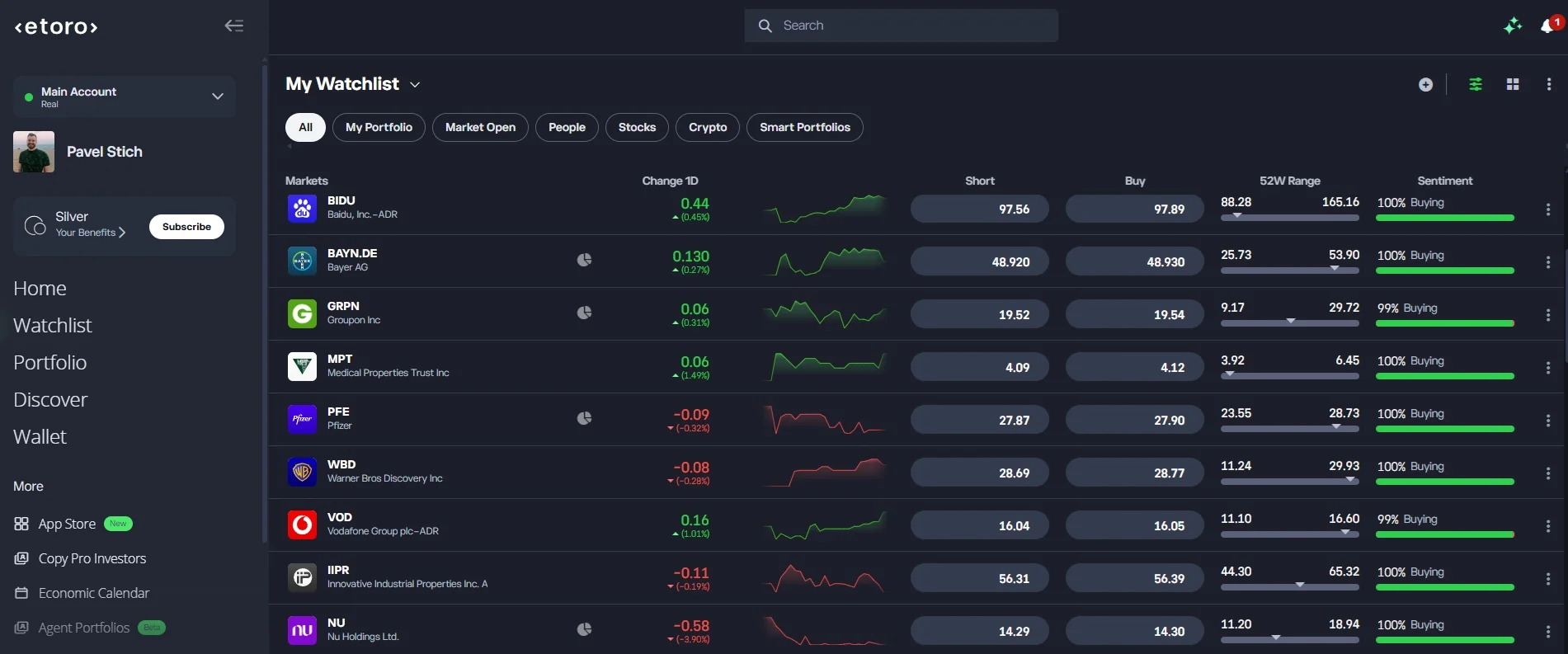Click the Search input field
The image size is (1568, 654).
[902, 26]
